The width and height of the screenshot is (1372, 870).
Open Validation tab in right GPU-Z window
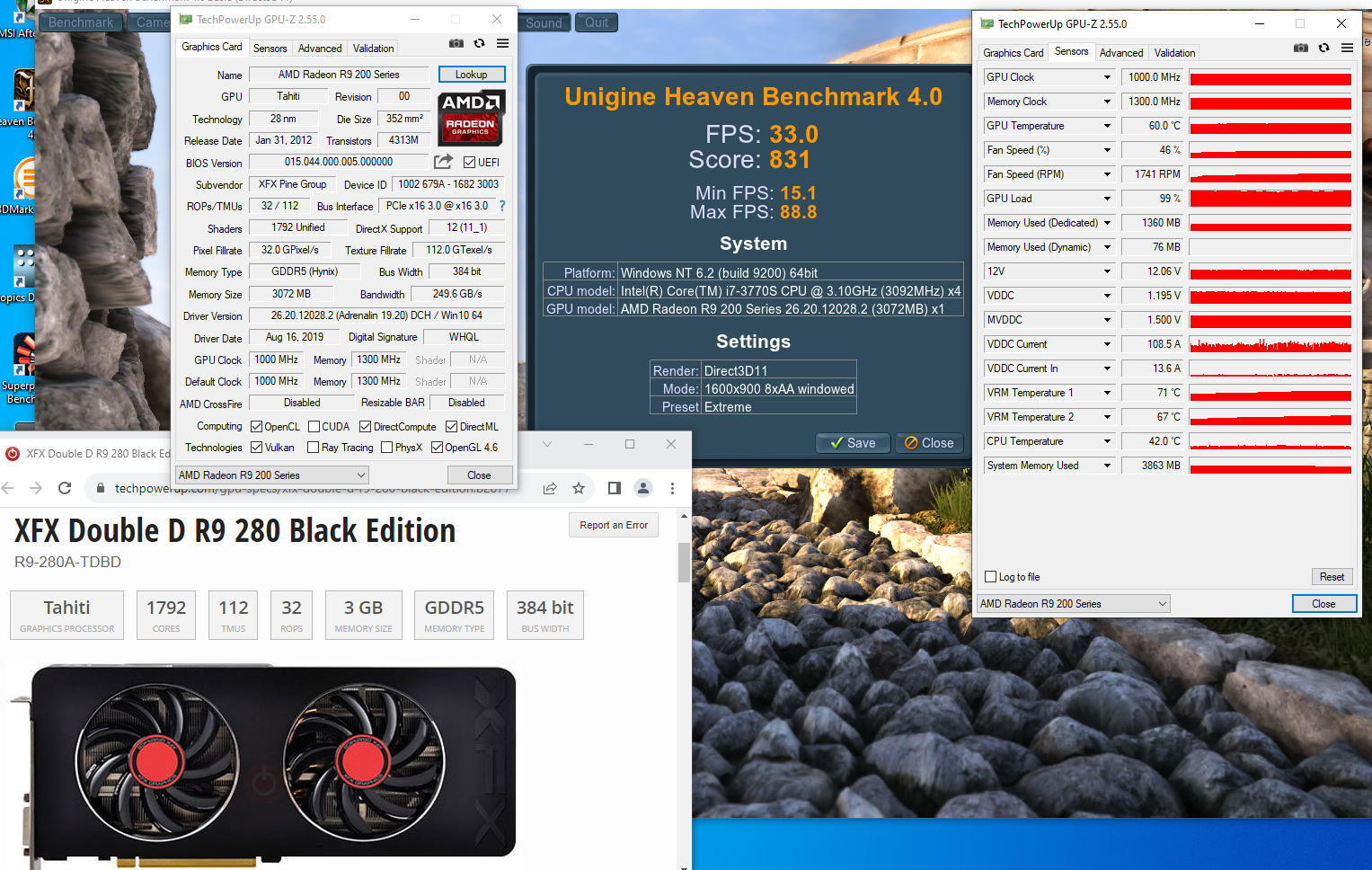tap(1175, 53)
